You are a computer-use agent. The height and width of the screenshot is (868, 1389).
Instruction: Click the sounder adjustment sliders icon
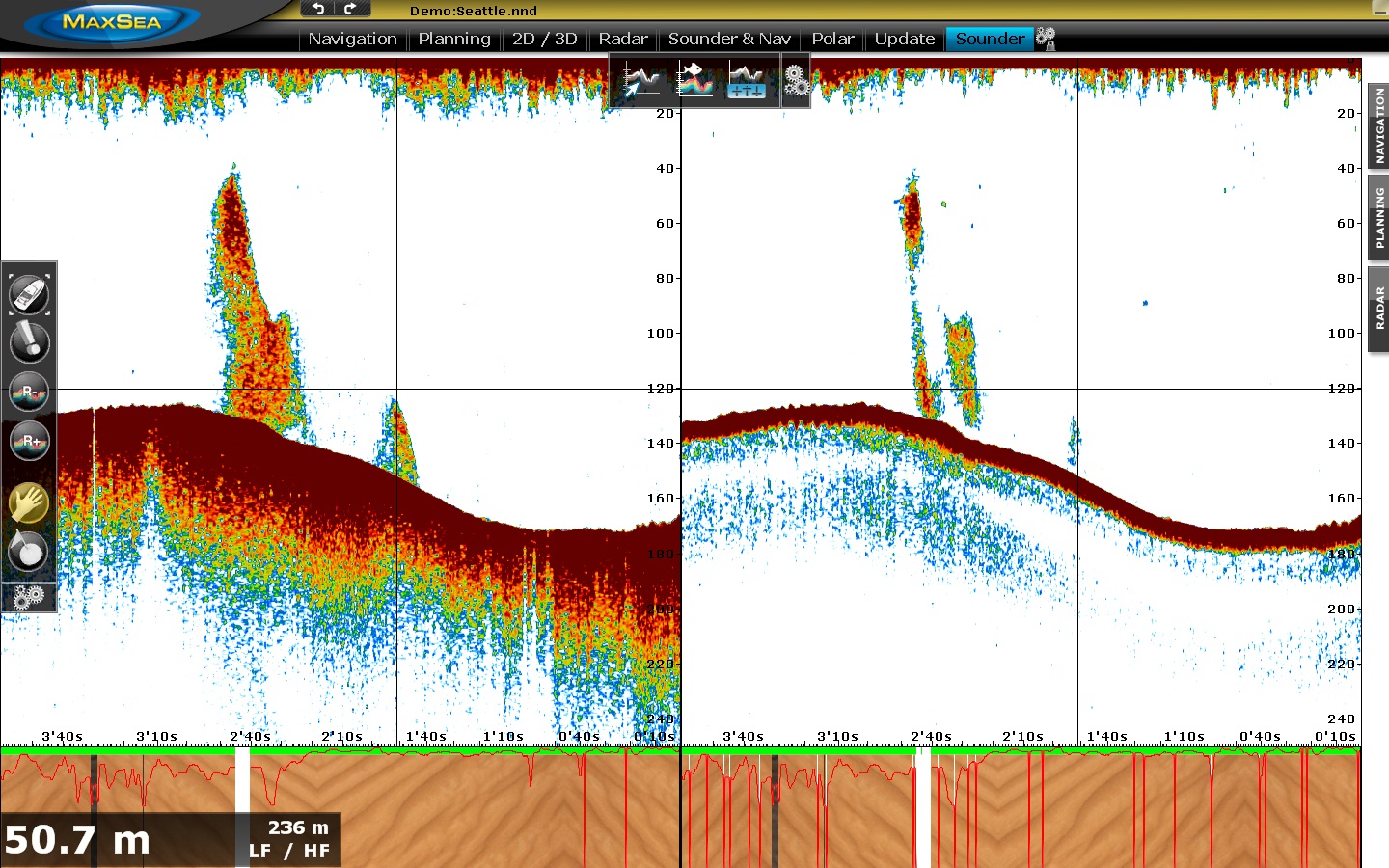click(747, 79)
